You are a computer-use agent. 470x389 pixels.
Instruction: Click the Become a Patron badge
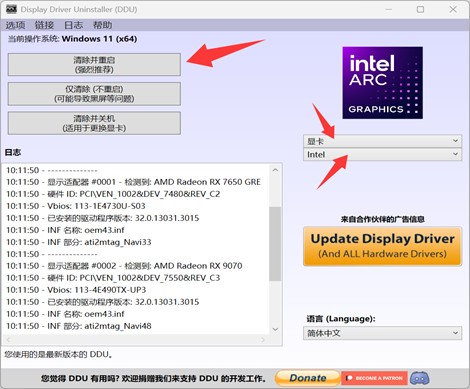click(x=374, y=378)
